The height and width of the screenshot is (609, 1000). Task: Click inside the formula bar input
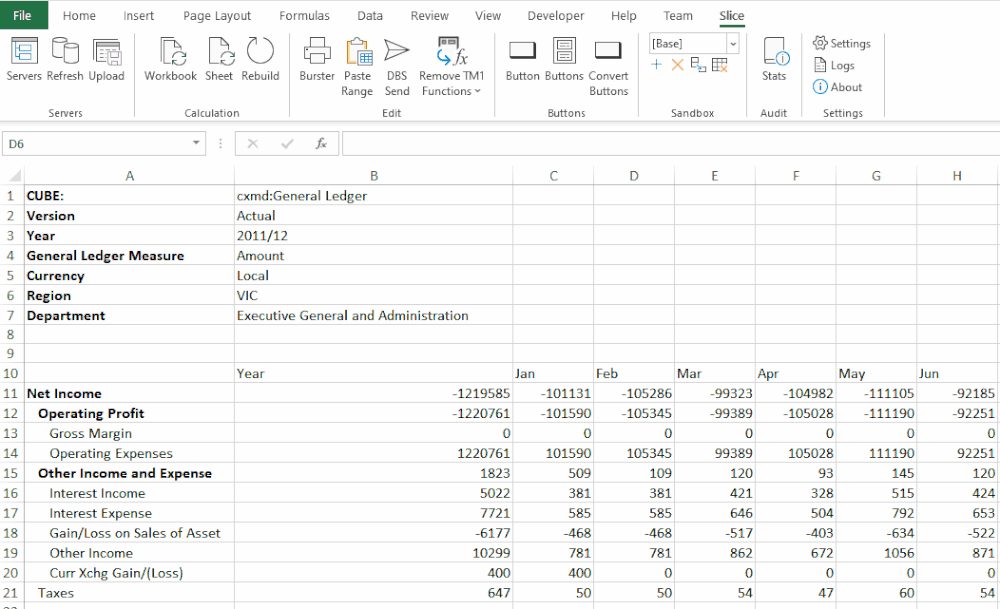coord(670,144)
